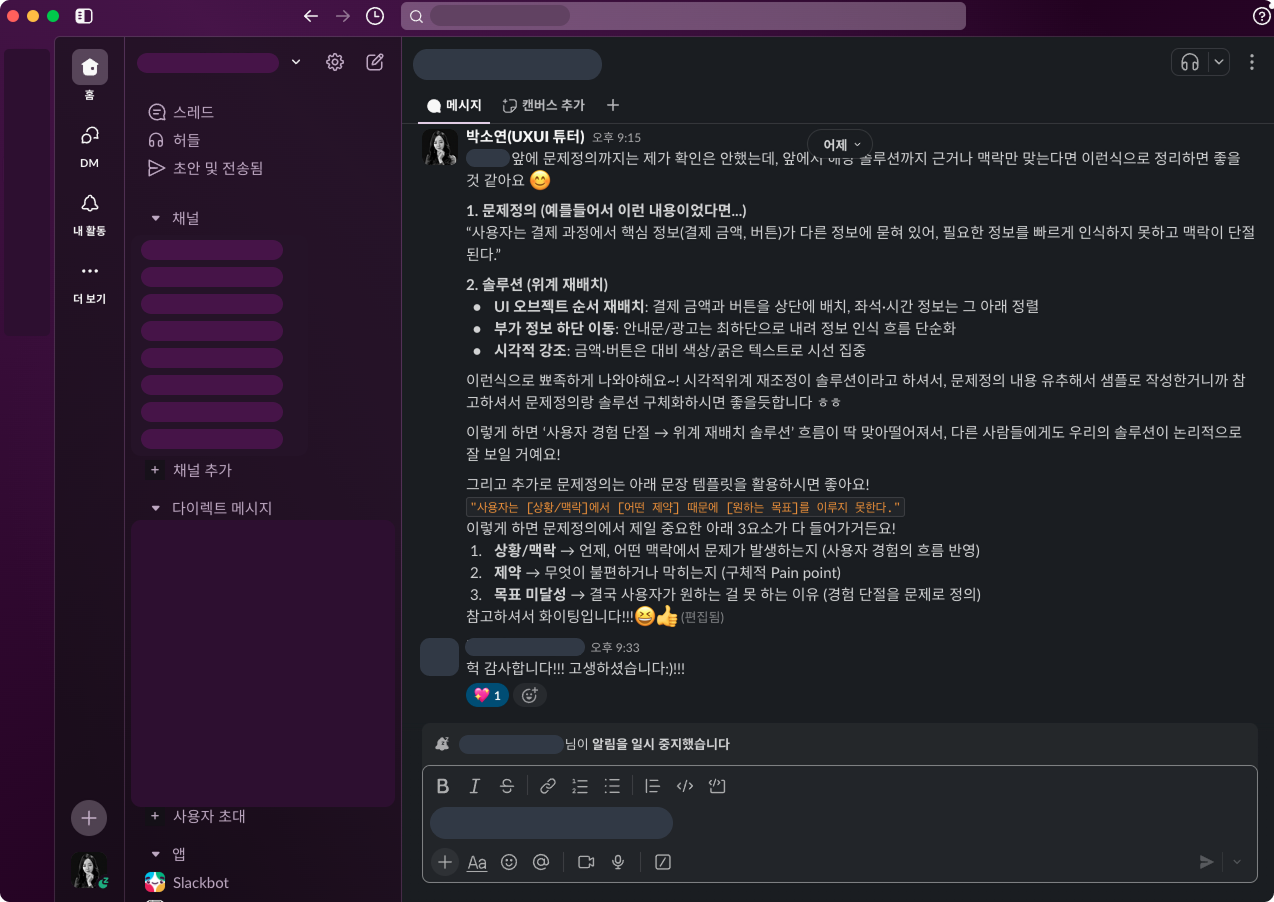Toggle blockquote formatting
1274x902 pixels.
pos(653,786)
